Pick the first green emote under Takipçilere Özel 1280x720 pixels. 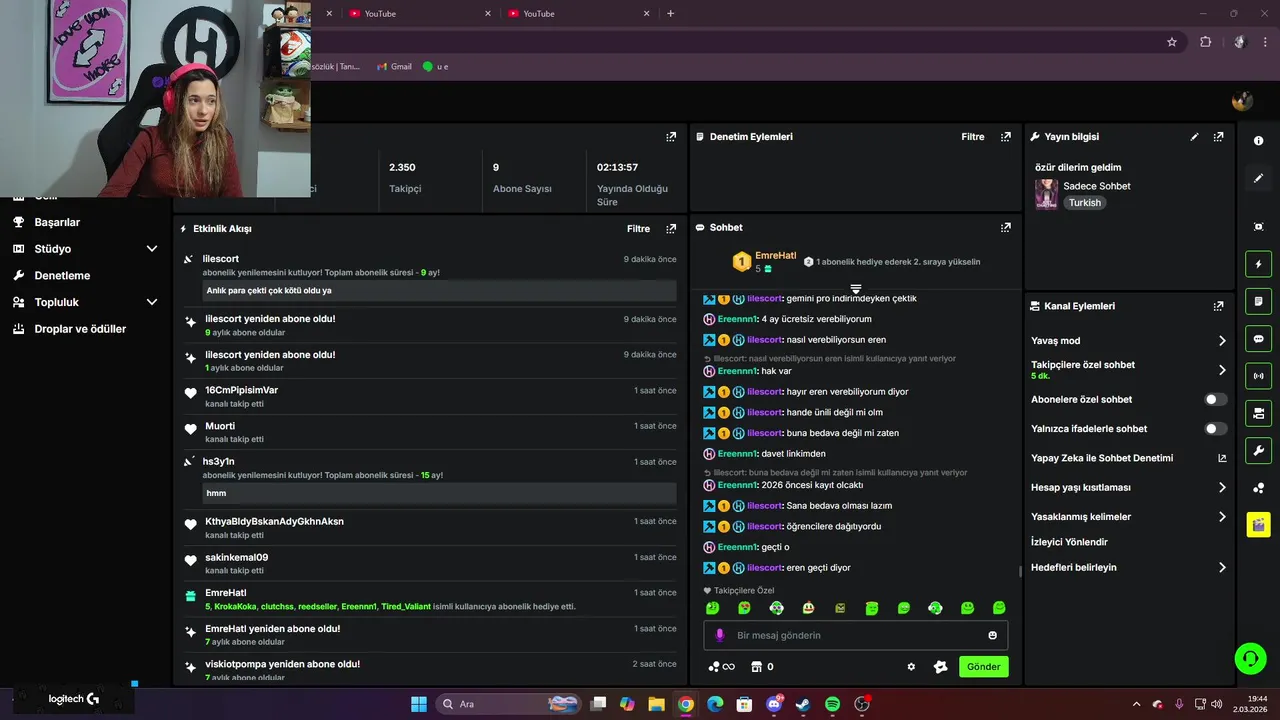[712, 608]
